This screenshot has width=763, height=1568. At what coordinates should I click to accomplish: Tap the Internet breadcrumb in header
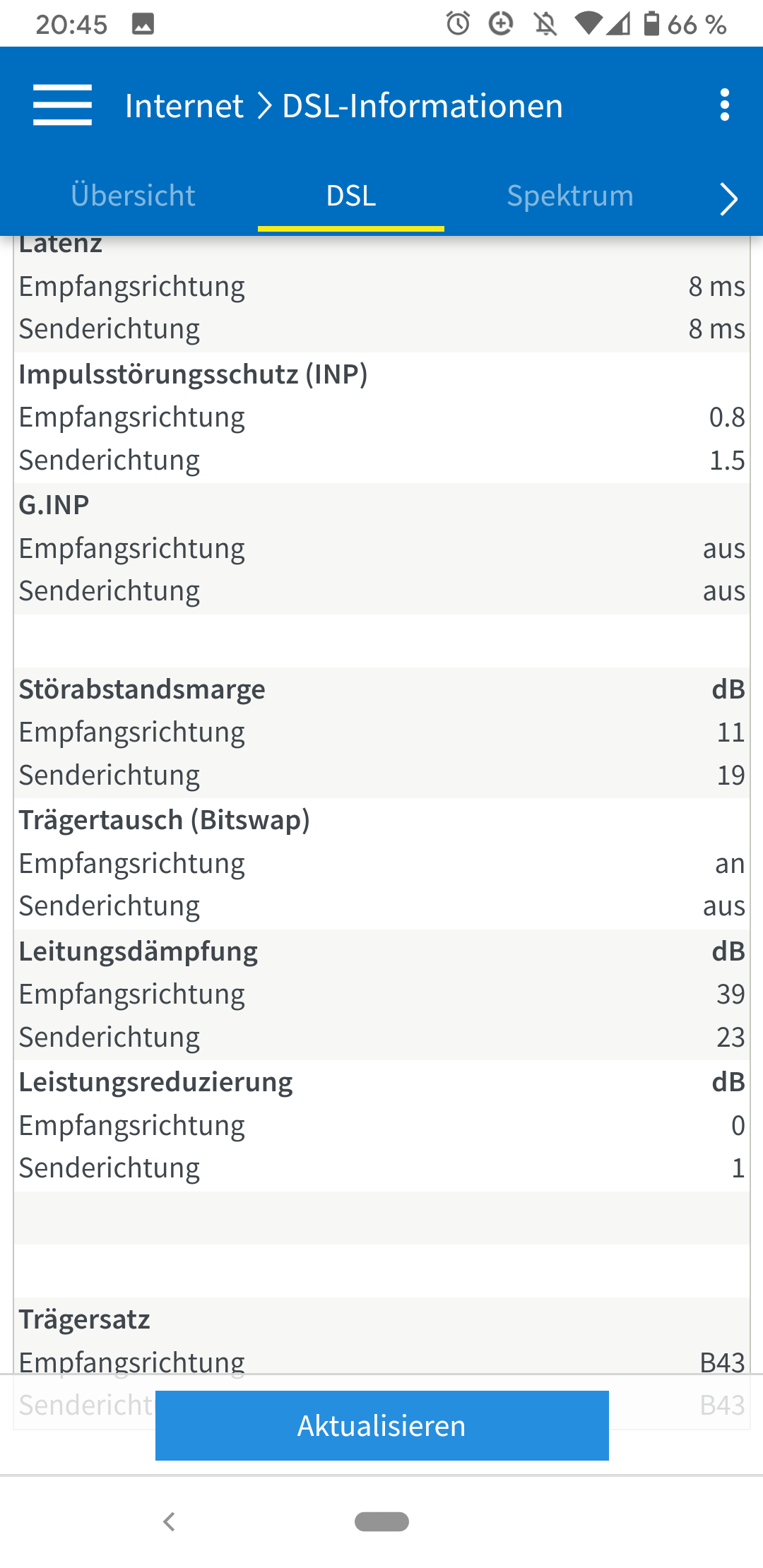click(x=184, y=106)
